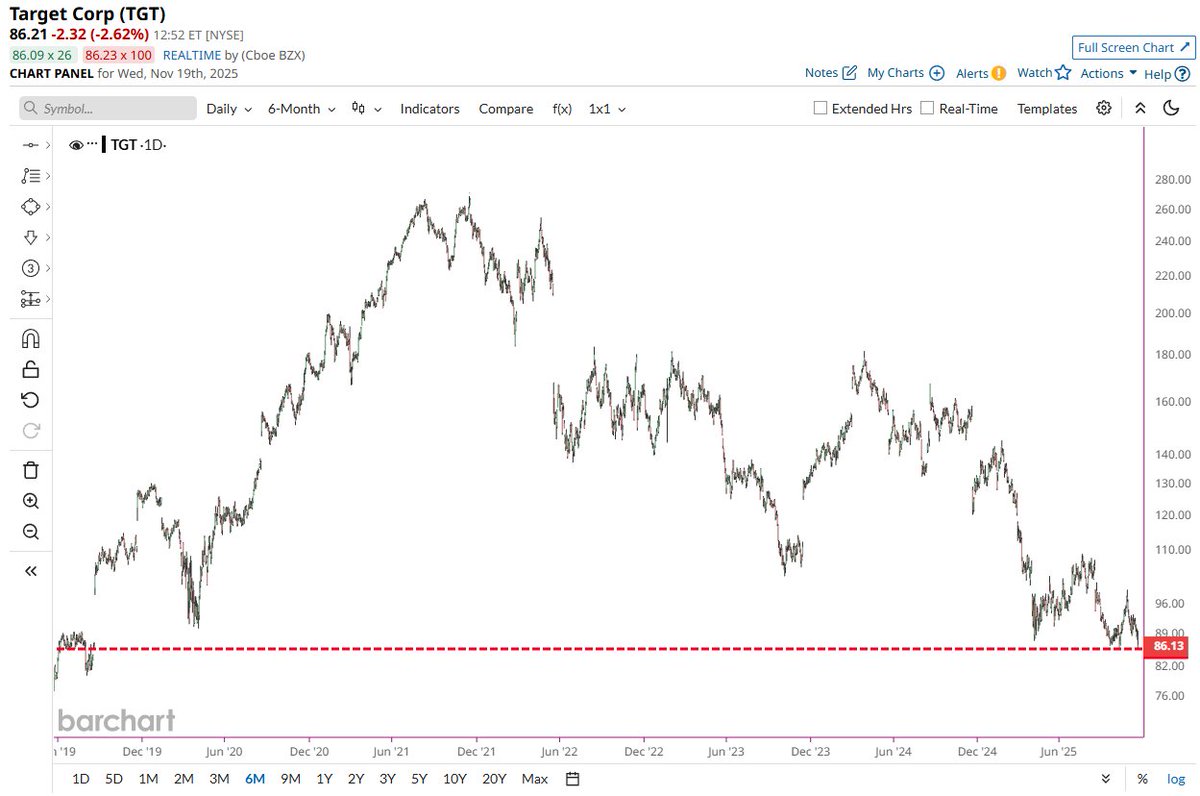Expand the Actions dropdown
The image size is (1200, 796).
pyautogui.click(x=1109, y=73)
